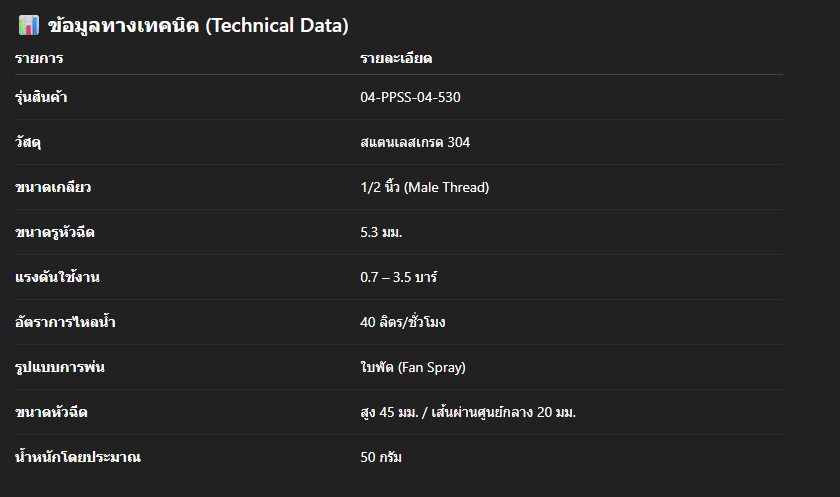Click the "ข้อมูลทางเทคนิค (Technical Data)" heading
This screenshot has width=840, height=497.
pyautogui.click(x=198, y=26)
